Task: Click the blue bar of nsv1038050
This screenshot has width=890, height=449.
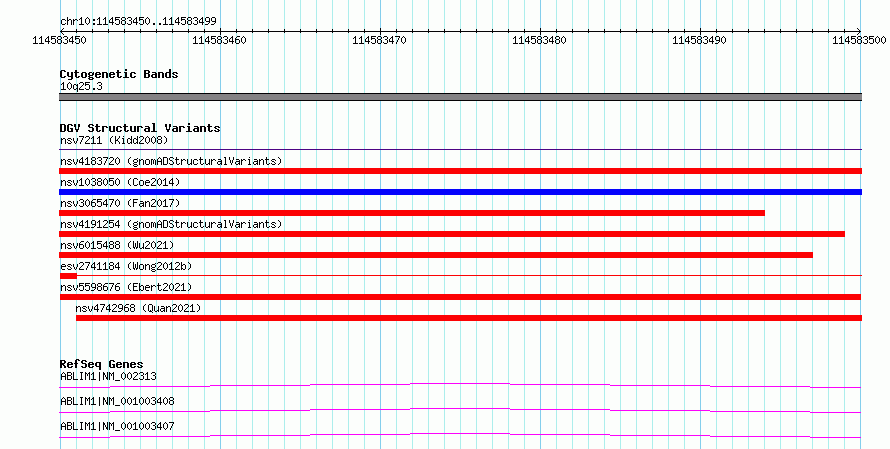Action: [x=460, y=192]
